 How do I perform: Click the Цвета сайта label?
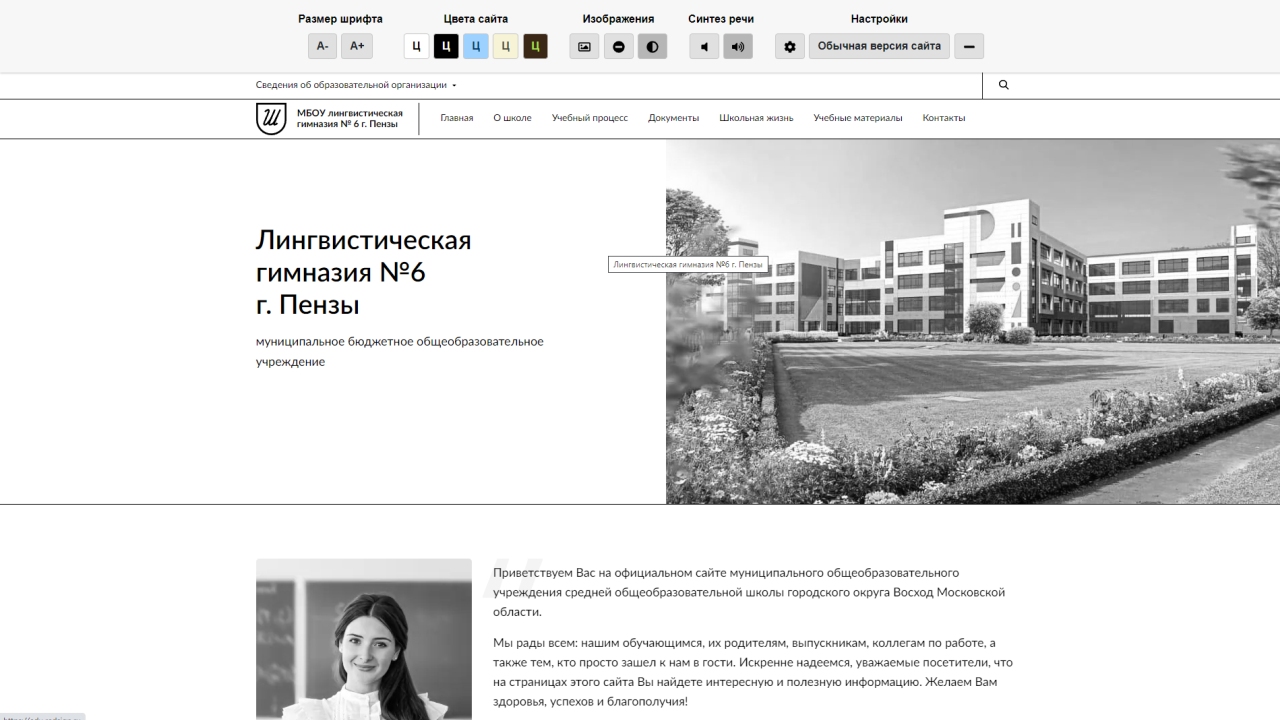(476, 19)
